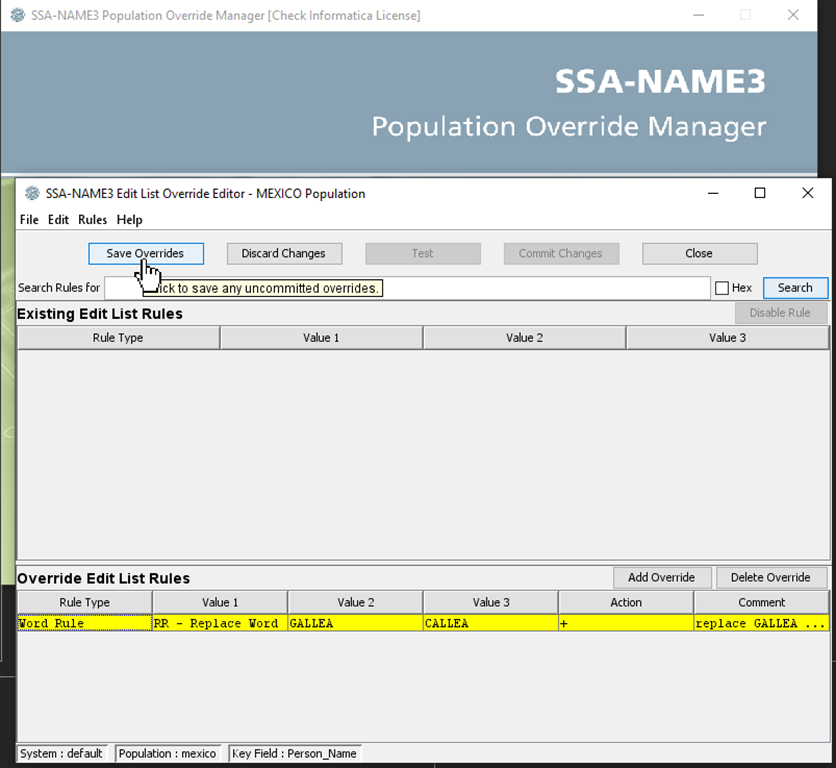Run the rule search with the Search button

pyautogui.click(x=795, y=288)
